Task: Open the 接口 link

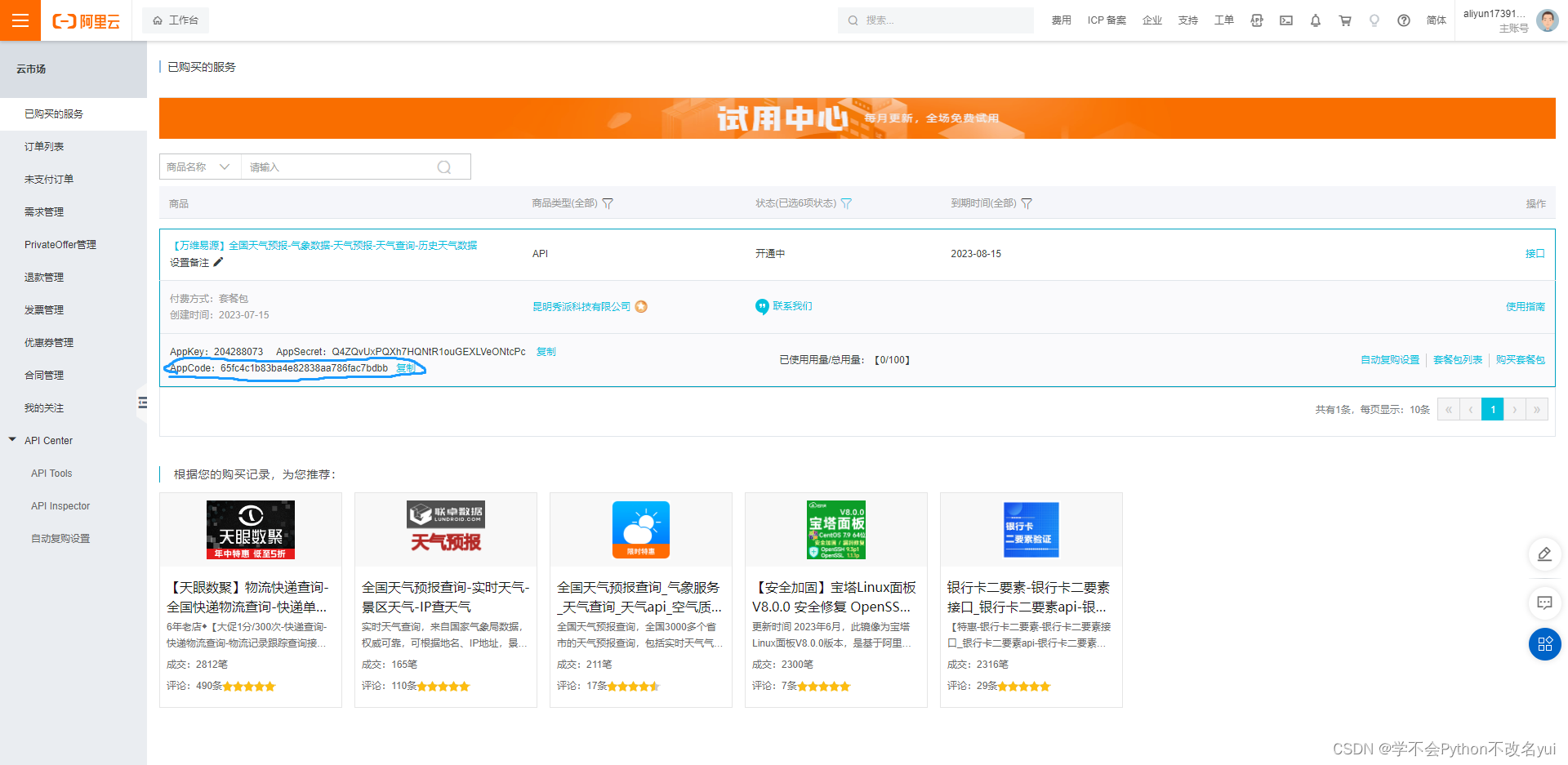Action: coord(1535,254)
